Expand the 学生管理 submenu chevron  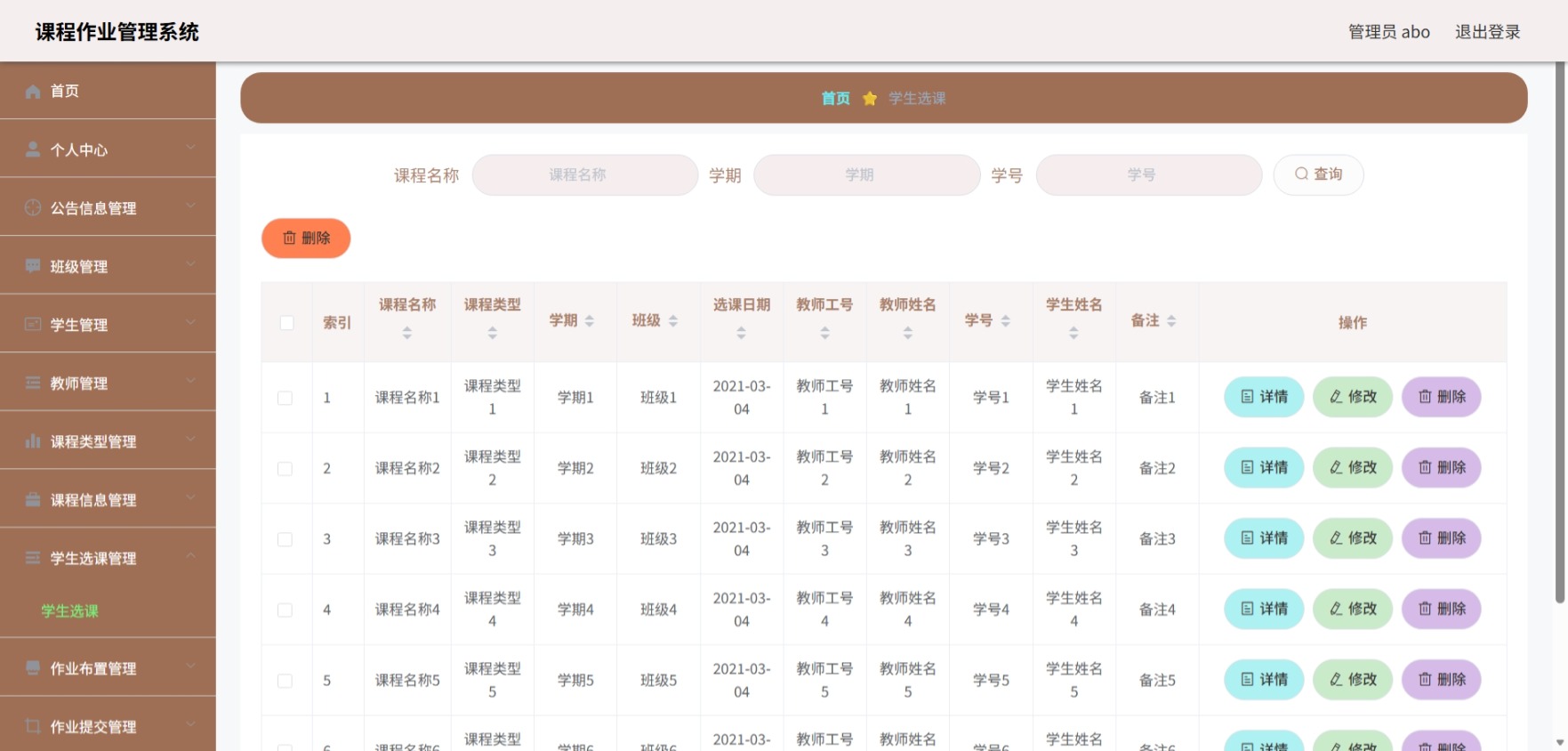point(190,322)
